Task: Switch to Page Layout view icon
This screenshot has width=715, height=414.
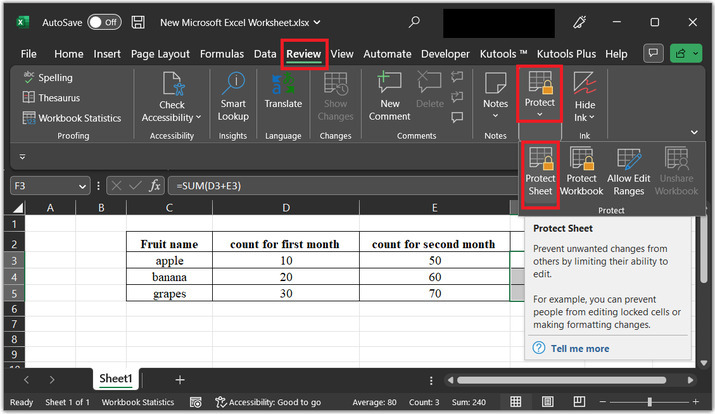Action: (x=548, y=401)
